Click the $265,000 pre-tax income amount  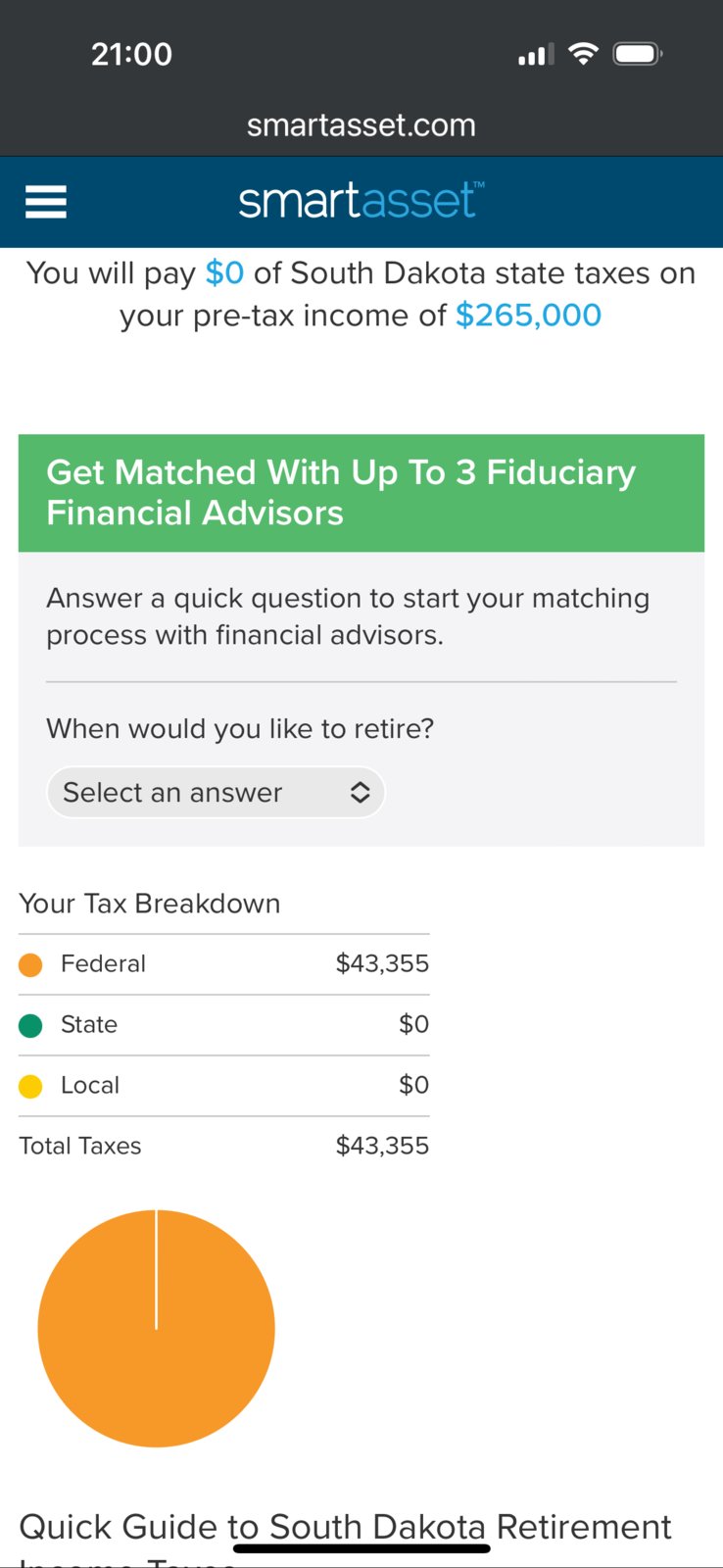(x=528, y=316)
